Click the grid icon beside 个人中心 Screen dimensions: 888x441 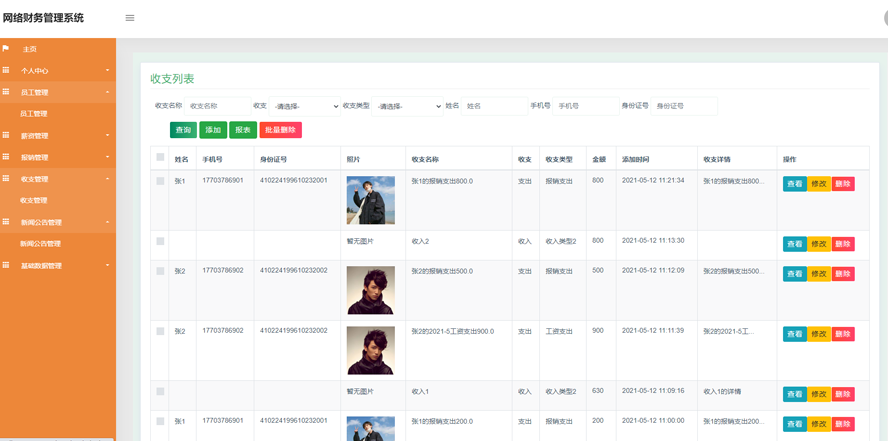[x=6, y=70]
